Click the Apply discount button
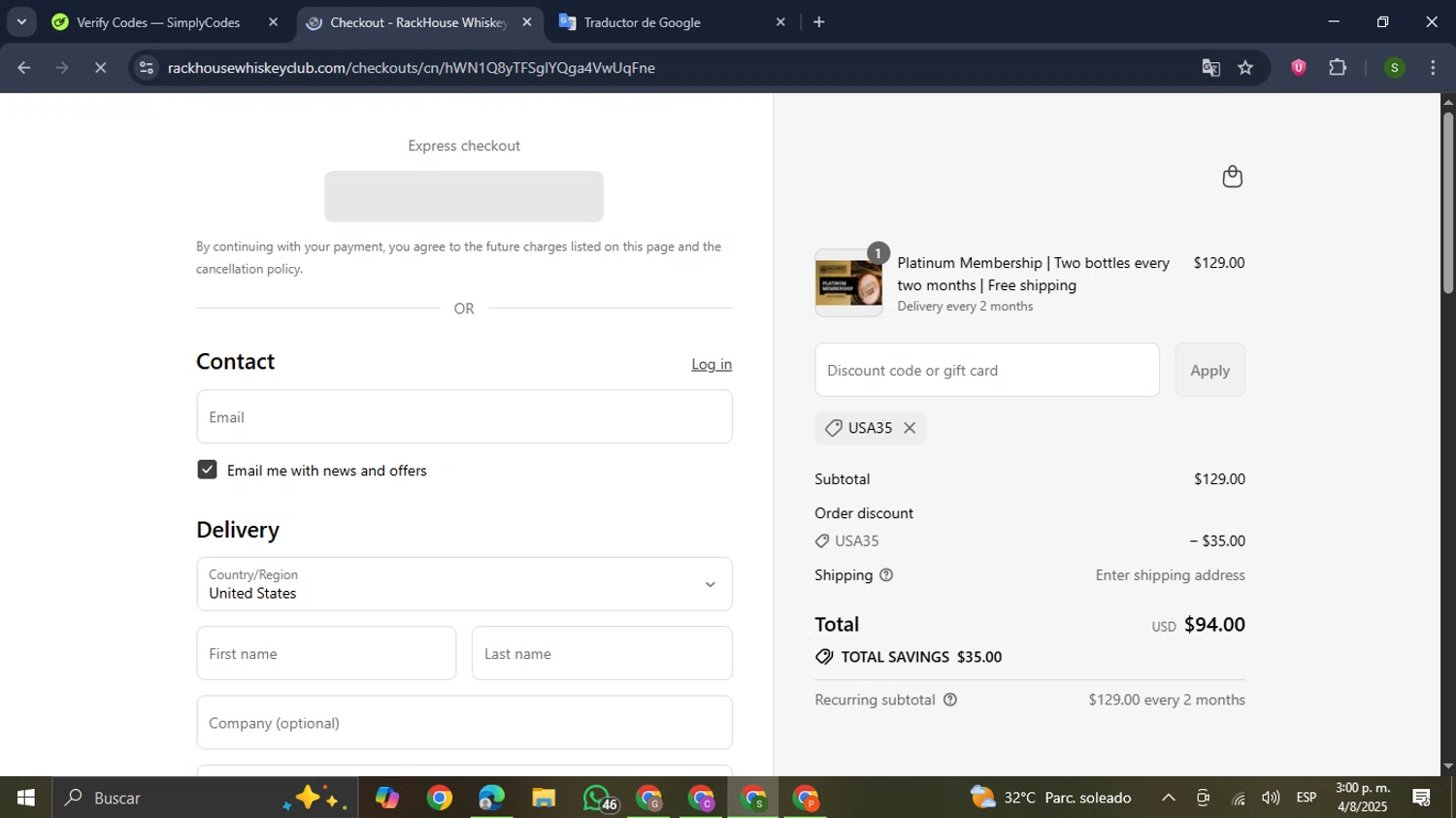 (1209, 370)
